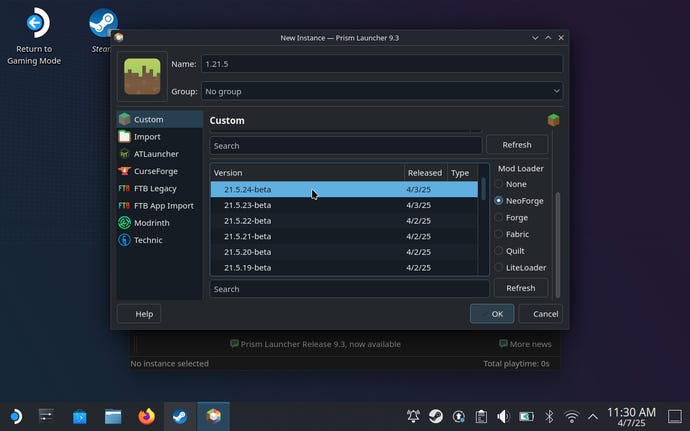690x431 pixels.
Task: Open Dolphin file manager taskbar icon
Action: (113, 416)
